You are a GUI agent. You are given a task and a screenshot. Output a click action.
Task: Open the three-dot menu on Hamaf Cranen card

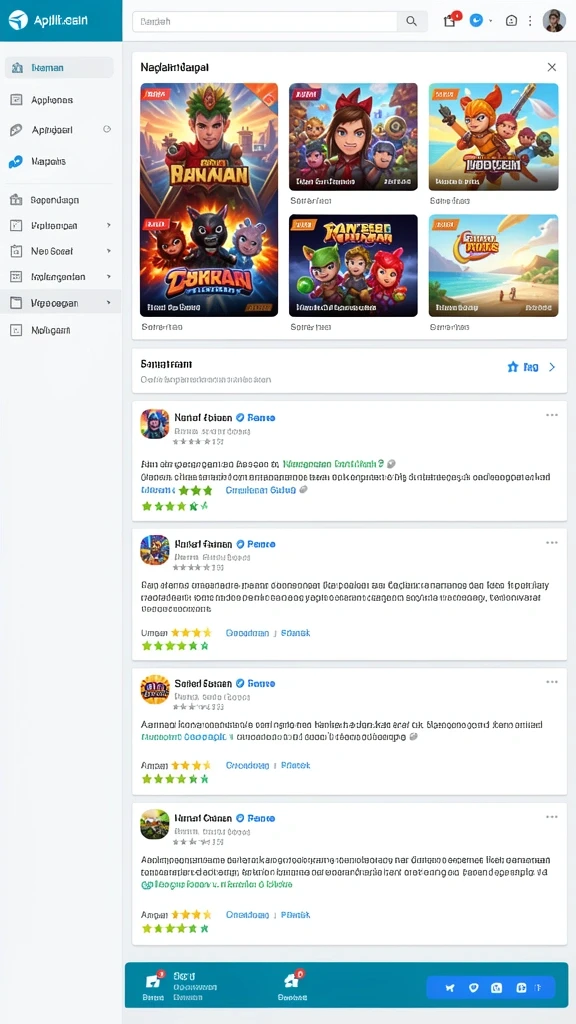pyautogui.click(x=552, y=817)
